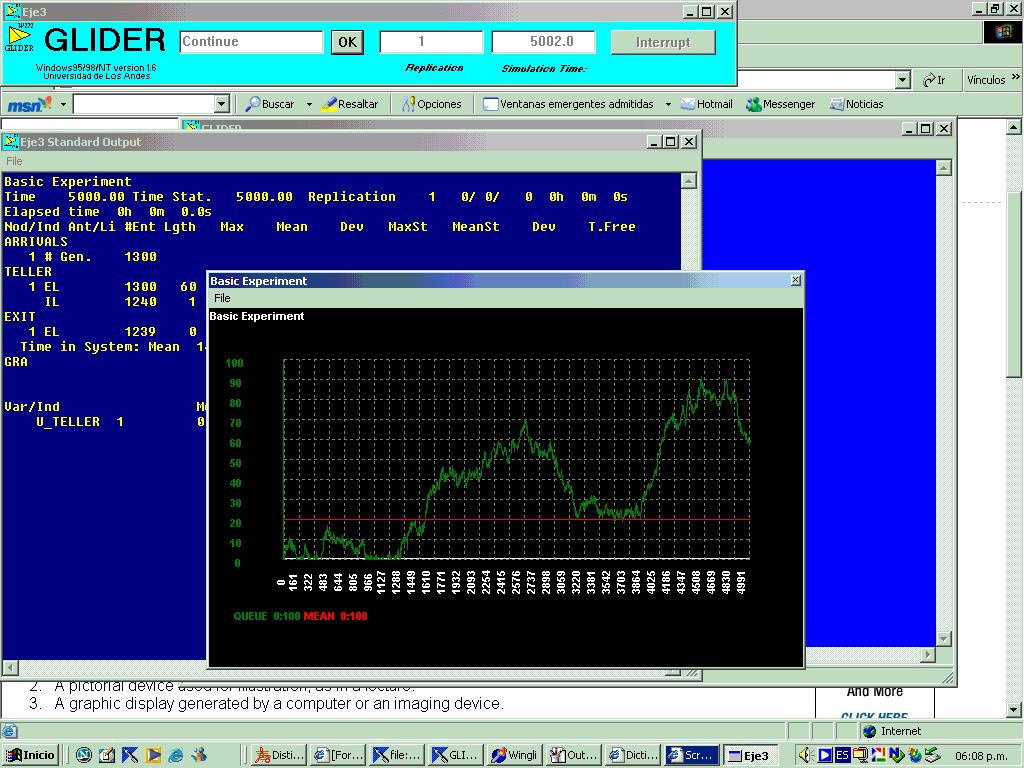Expand the msn search box dropdown

coord(222,104)
